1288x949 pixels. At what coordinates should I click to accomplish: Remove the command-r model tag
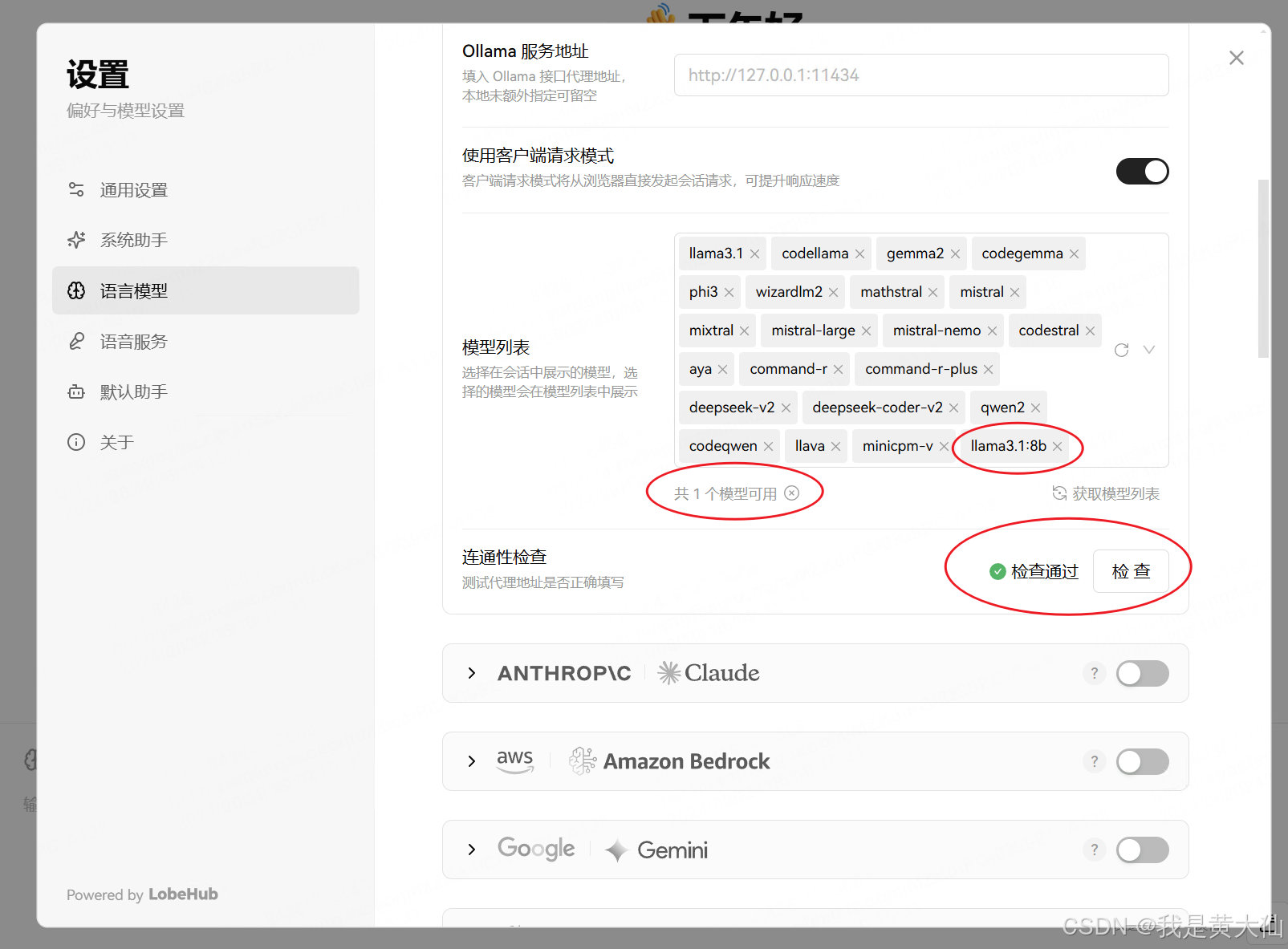(x=838, y=369)
